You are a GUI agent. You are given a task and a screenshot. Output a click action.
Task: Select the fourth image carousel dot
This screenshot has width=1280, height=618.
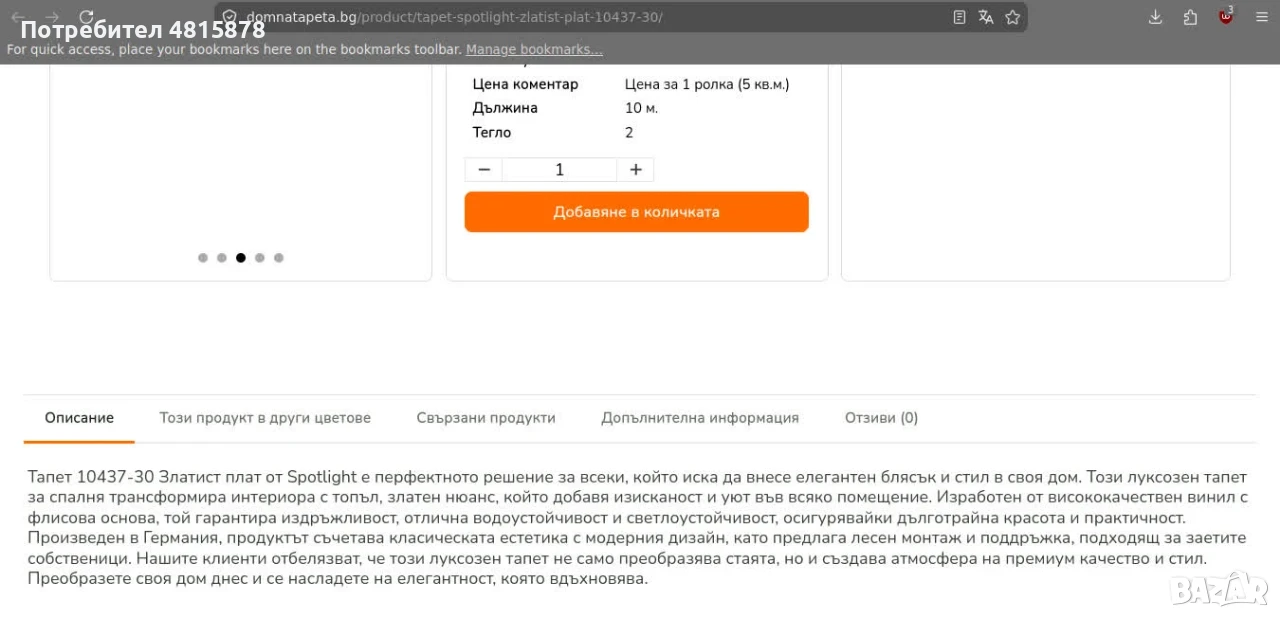[260, 258]
